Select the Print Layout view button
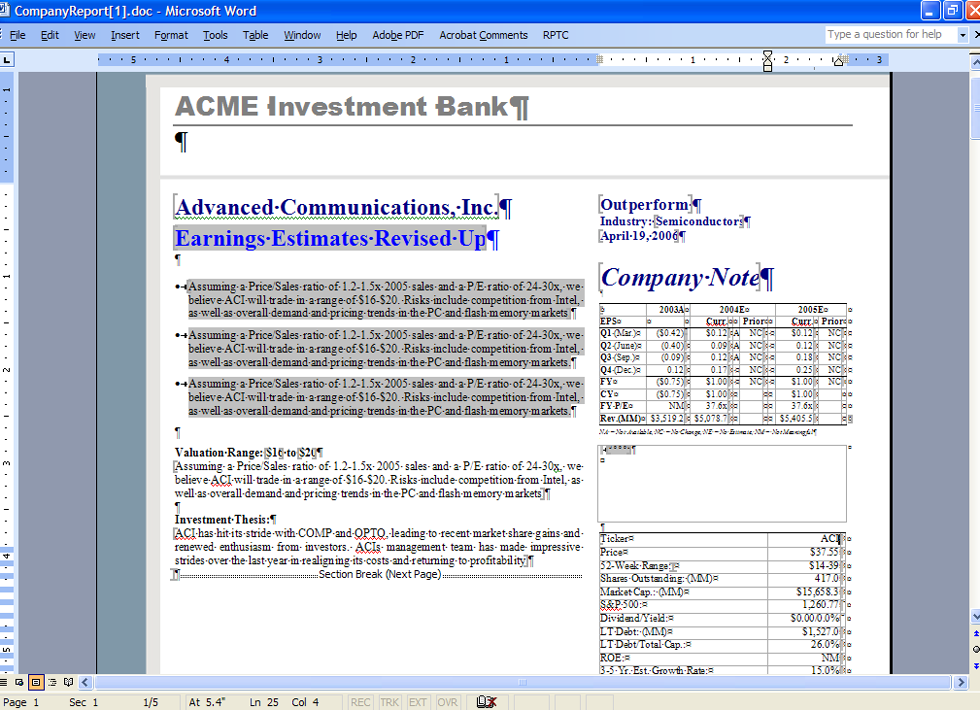The width and height of the screenshot is (980, 710). (x=36, y=682)
